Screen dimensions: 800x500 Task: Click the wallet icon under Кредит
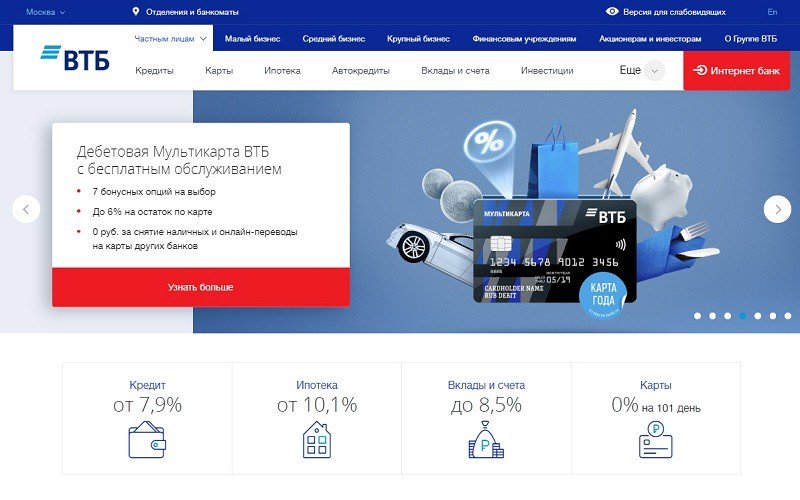coord(147,439)
